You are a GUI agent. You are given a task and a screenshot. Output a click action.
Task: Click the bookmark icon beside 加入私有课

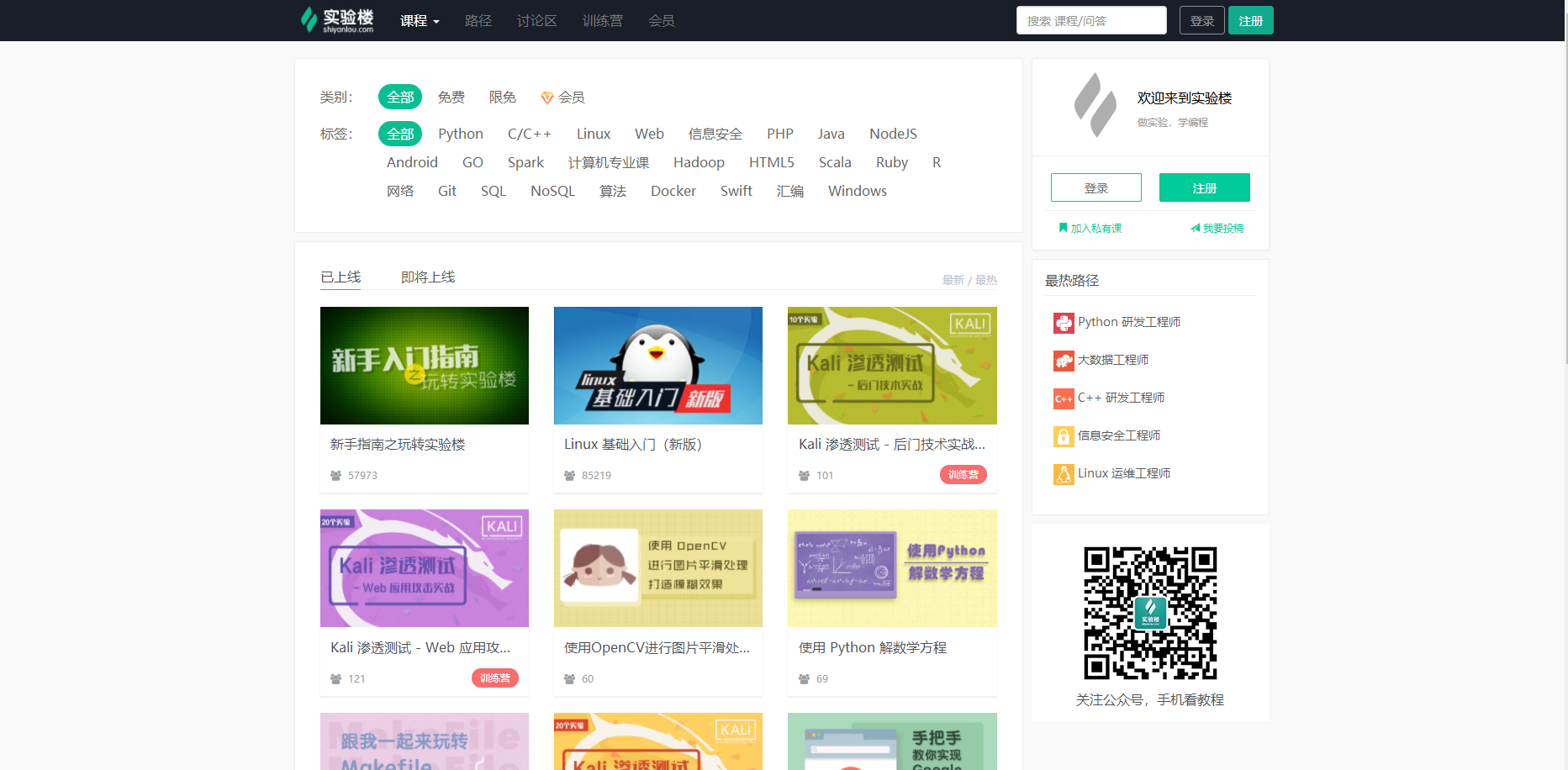(x=1064, y=227)
